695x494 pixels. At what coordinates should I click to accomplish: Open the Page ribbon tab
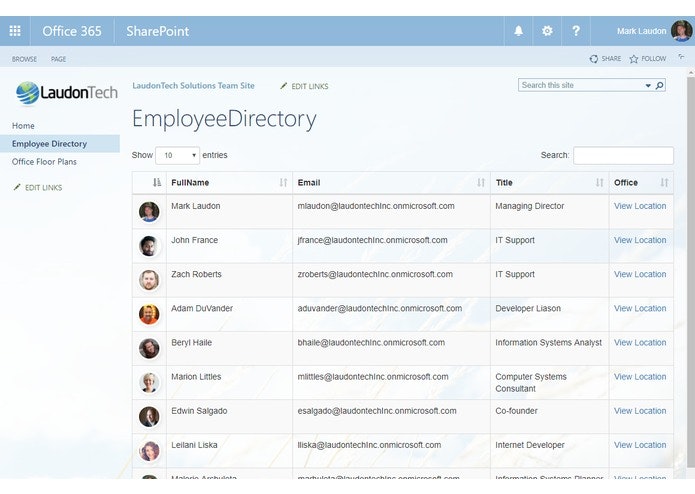point(58,59)
